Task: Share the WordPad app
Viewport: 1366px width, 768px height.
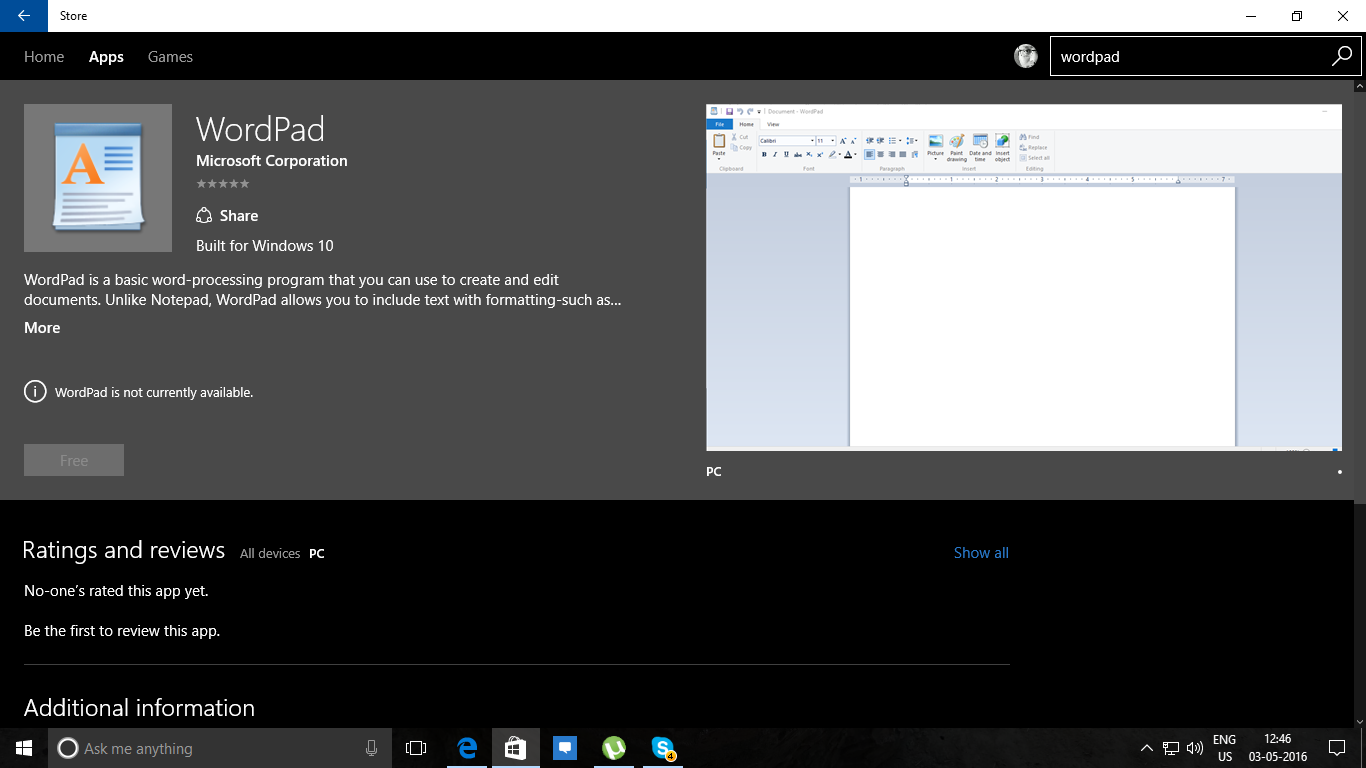Action: (227, 216)
